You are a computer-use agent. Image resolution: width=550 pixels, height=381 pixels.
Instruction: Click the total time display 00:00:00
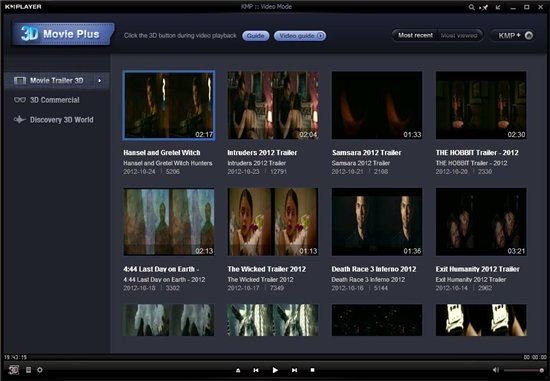(x=535, y=357)
